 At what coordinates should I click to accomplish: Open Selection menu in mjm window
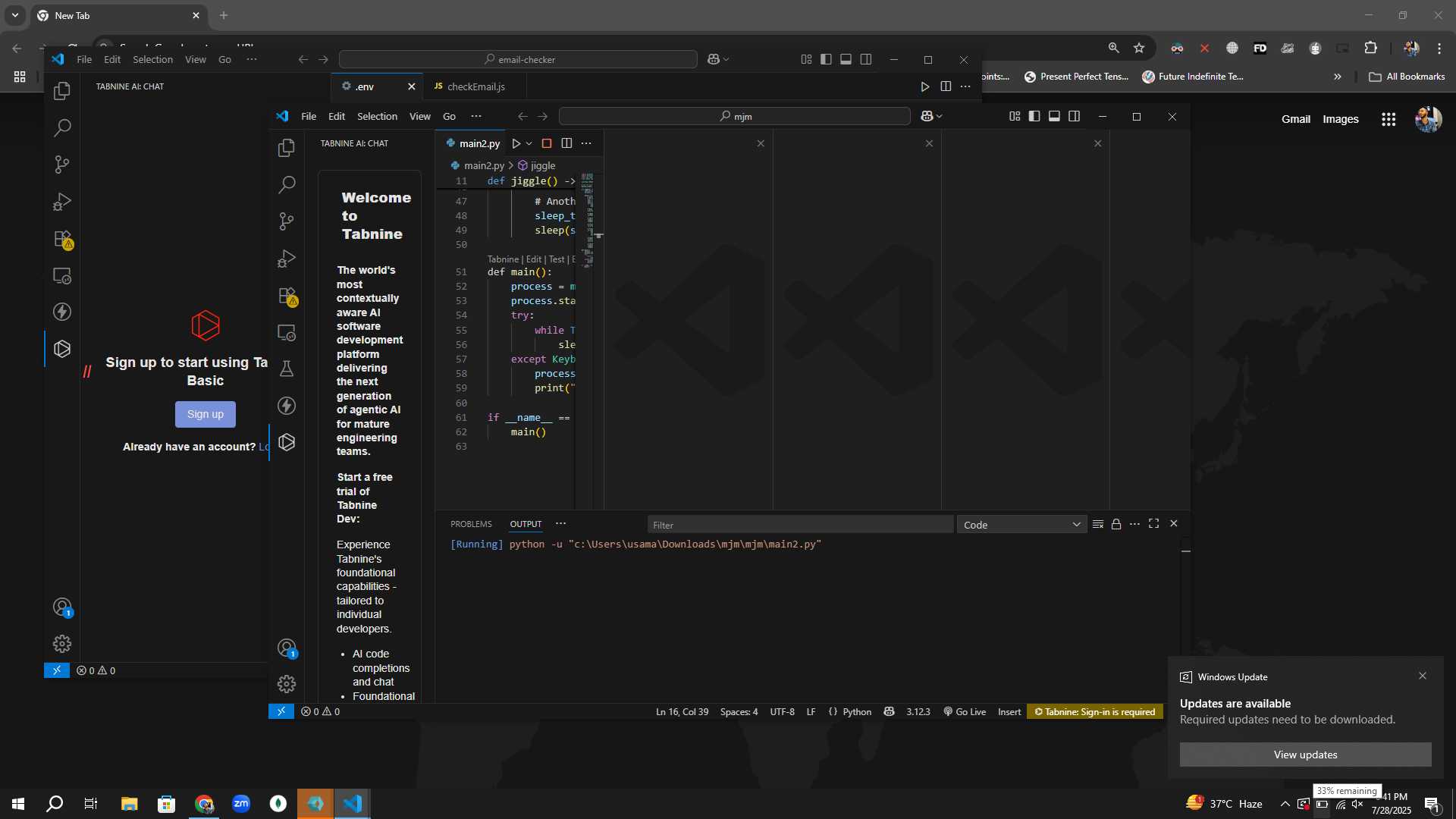pos(377,116)
